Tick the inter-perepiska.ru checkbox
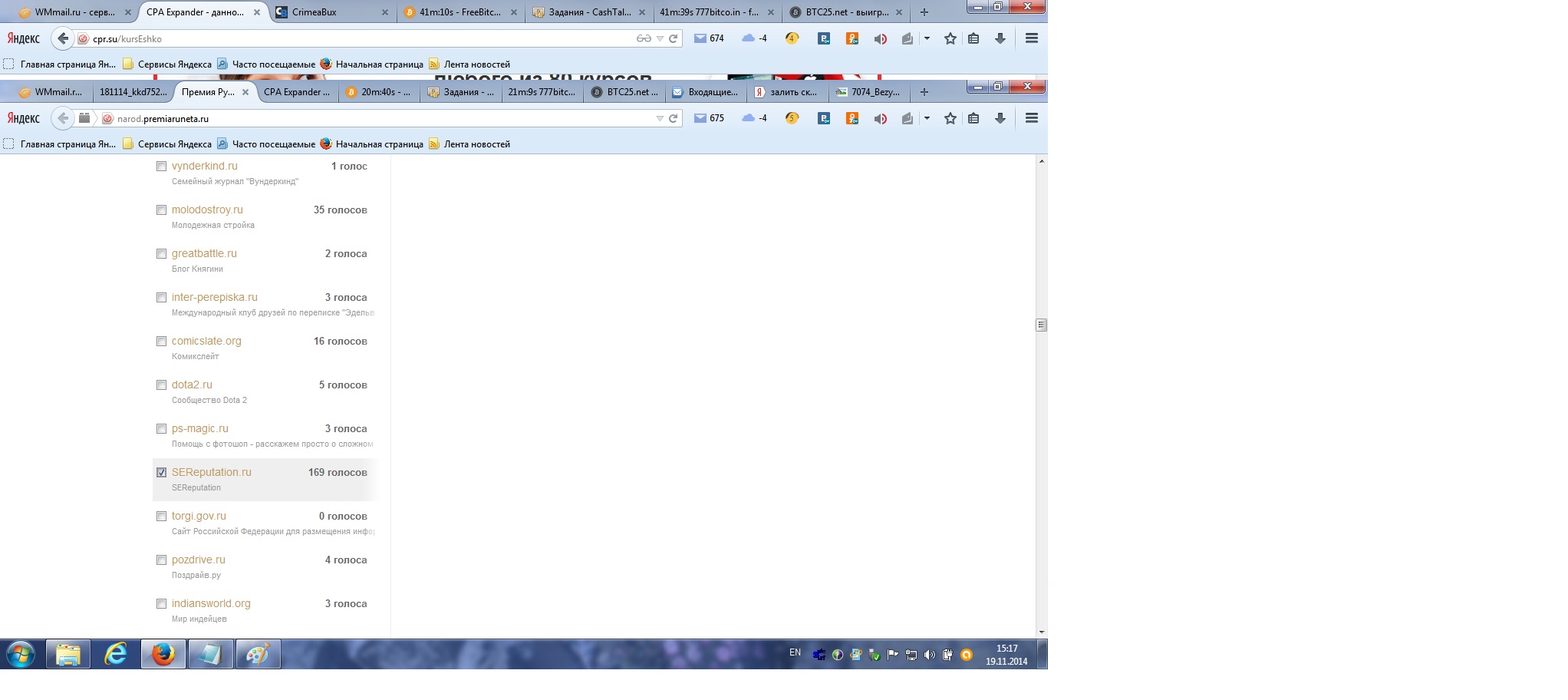This screenshot has width=1568, height=700. (x=161, y=297)
